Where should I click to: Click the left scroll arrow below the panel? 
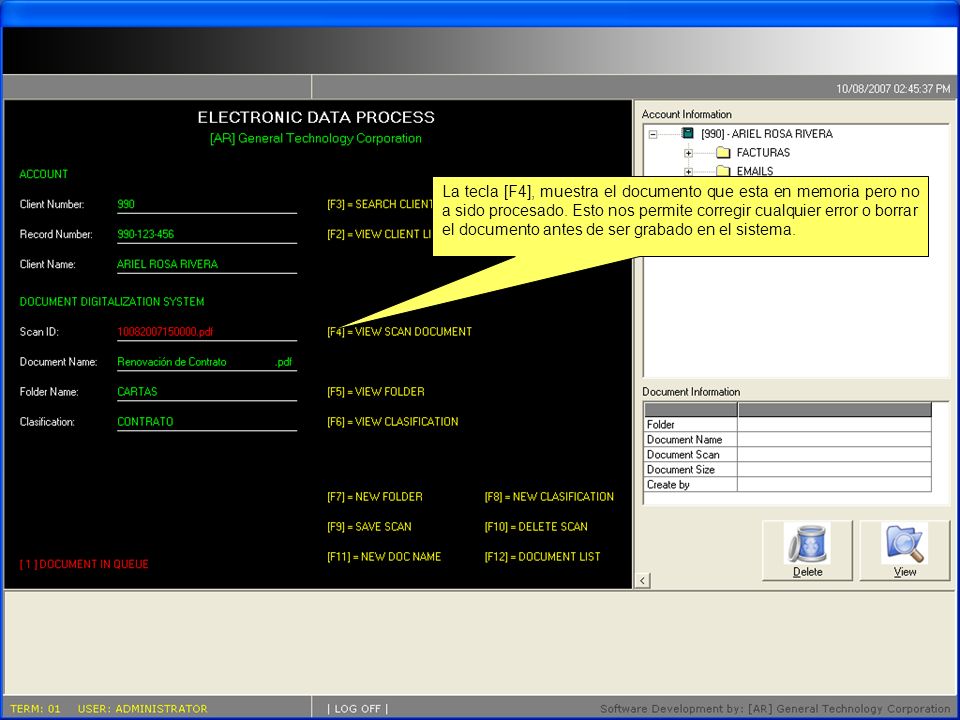point(642,580)
